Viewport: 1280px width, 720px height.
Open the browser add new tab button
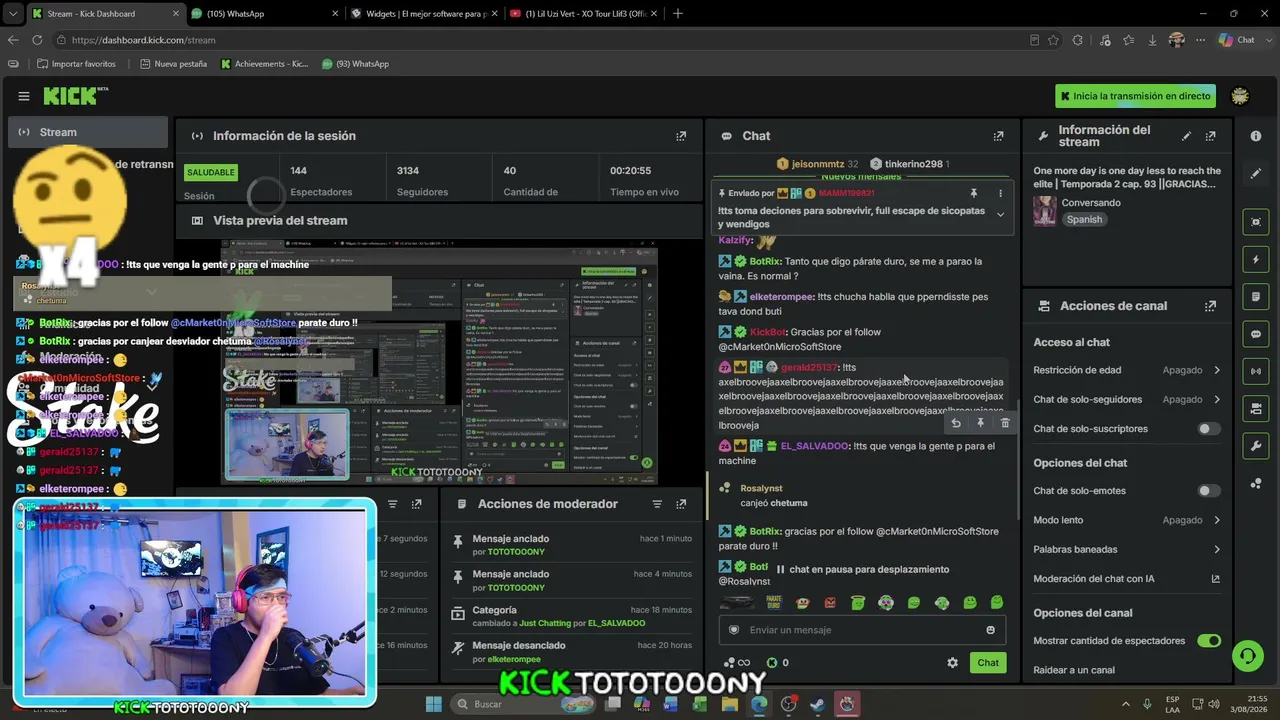tap(678, 13)
